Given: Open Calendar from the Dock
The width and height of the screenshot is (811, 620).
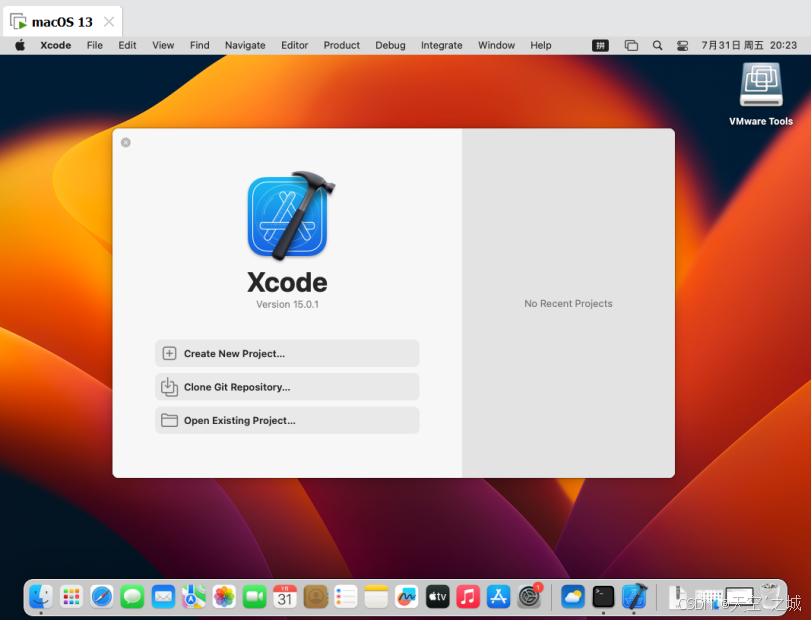Looking at the screenshot, I should point(285,597).
